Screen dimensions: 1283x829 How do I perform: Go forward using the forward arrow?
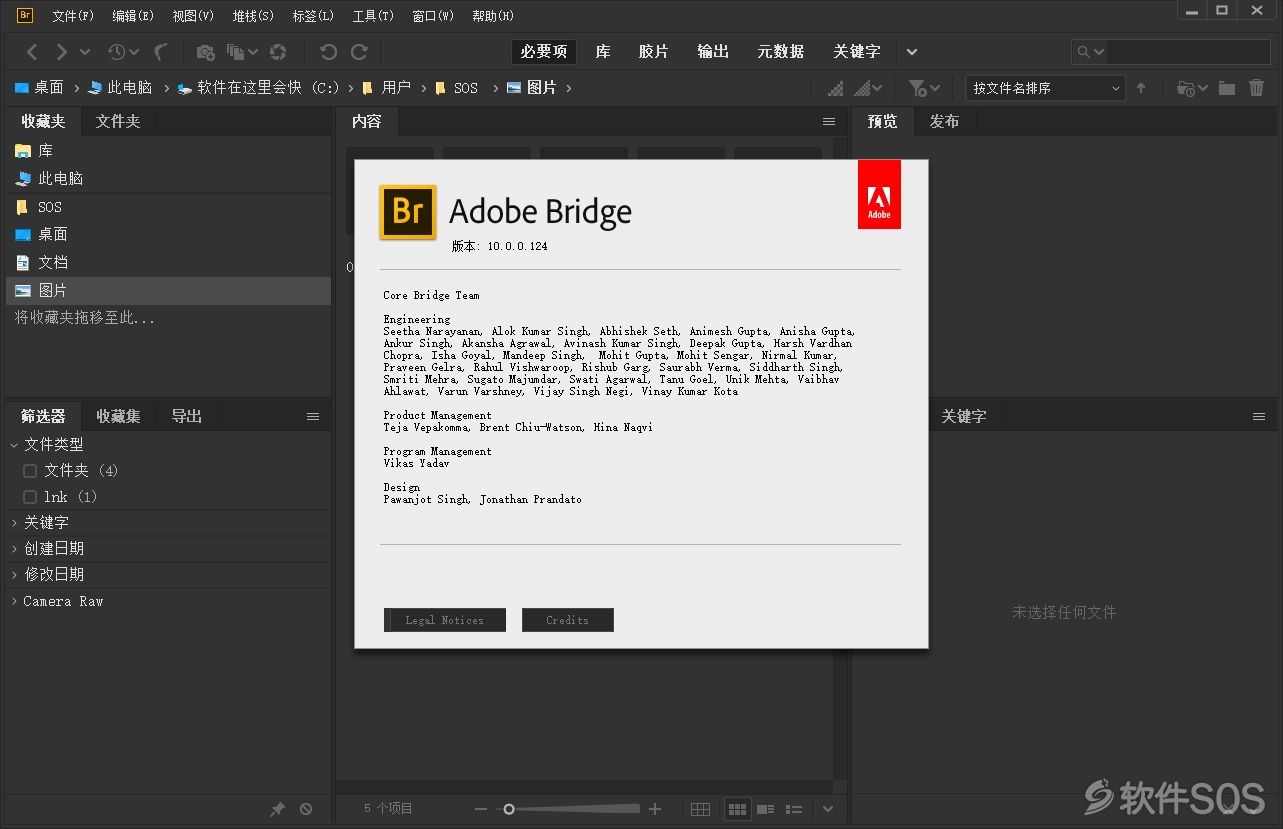[x=61, y=52]
